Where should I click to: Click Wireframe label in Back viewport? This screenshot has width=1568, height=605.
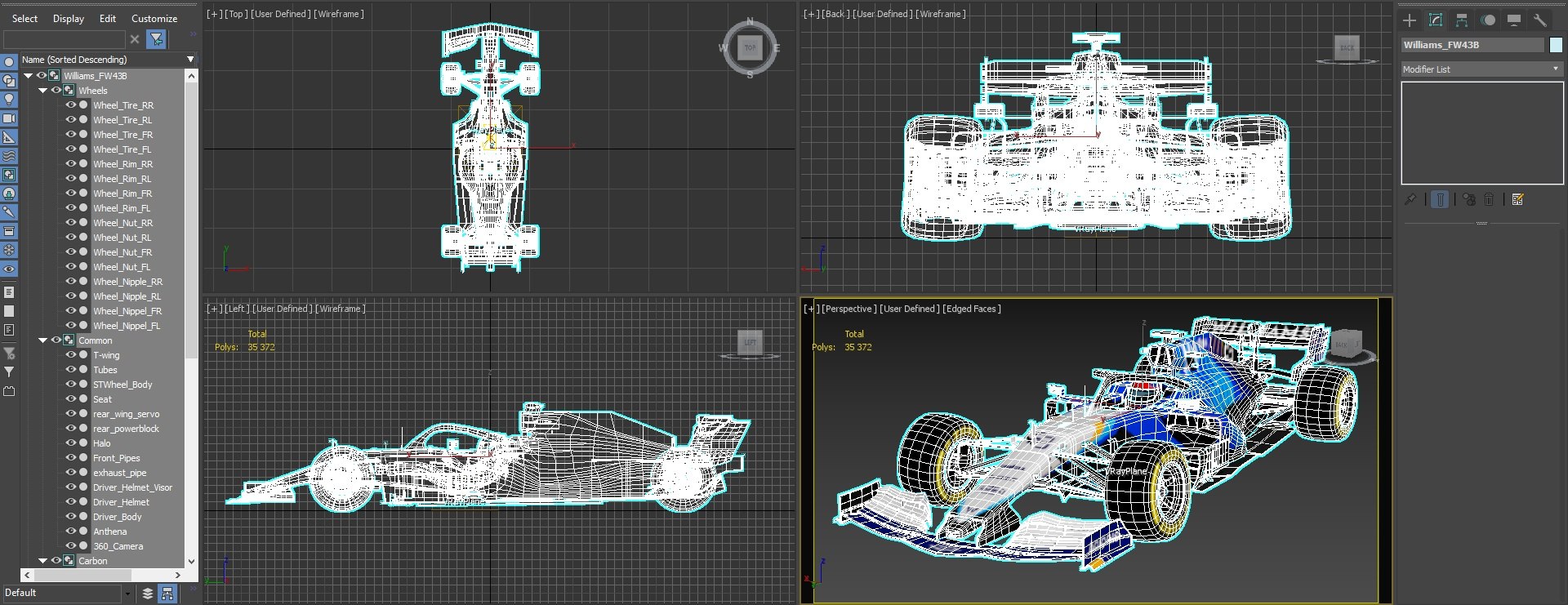pos(941,14)
